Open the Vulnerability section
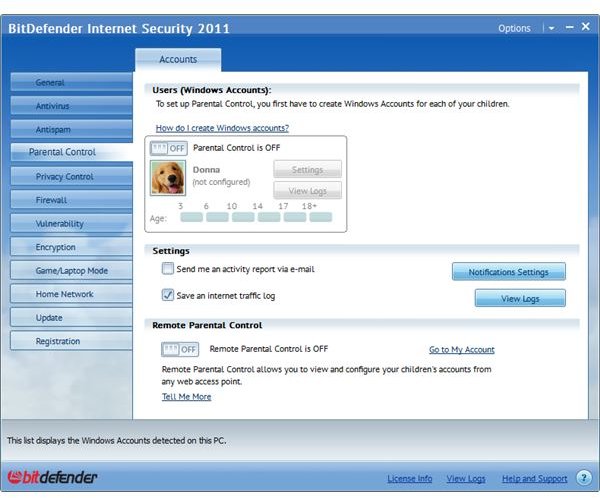 coord(72,224)
